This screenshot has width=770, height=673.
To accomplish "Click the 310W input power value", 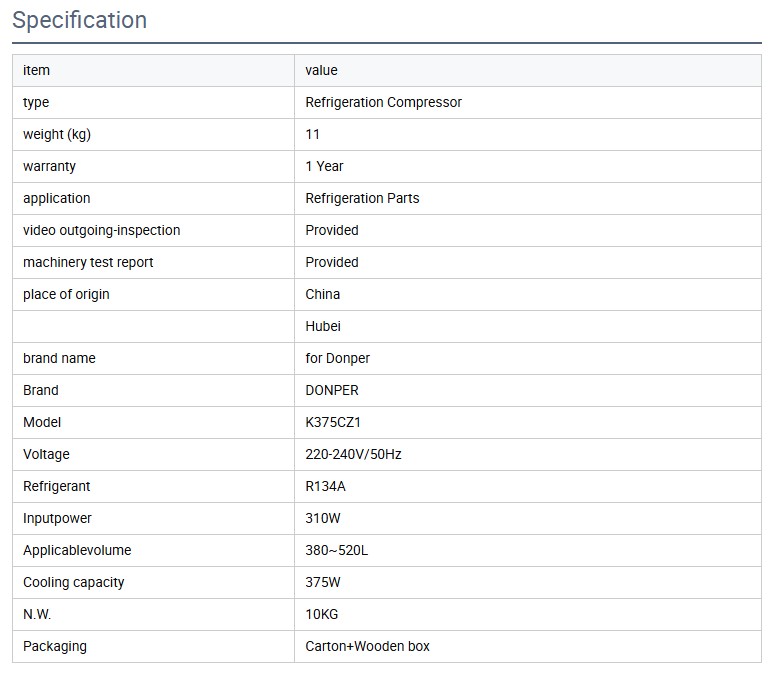I will click(324, 518).
